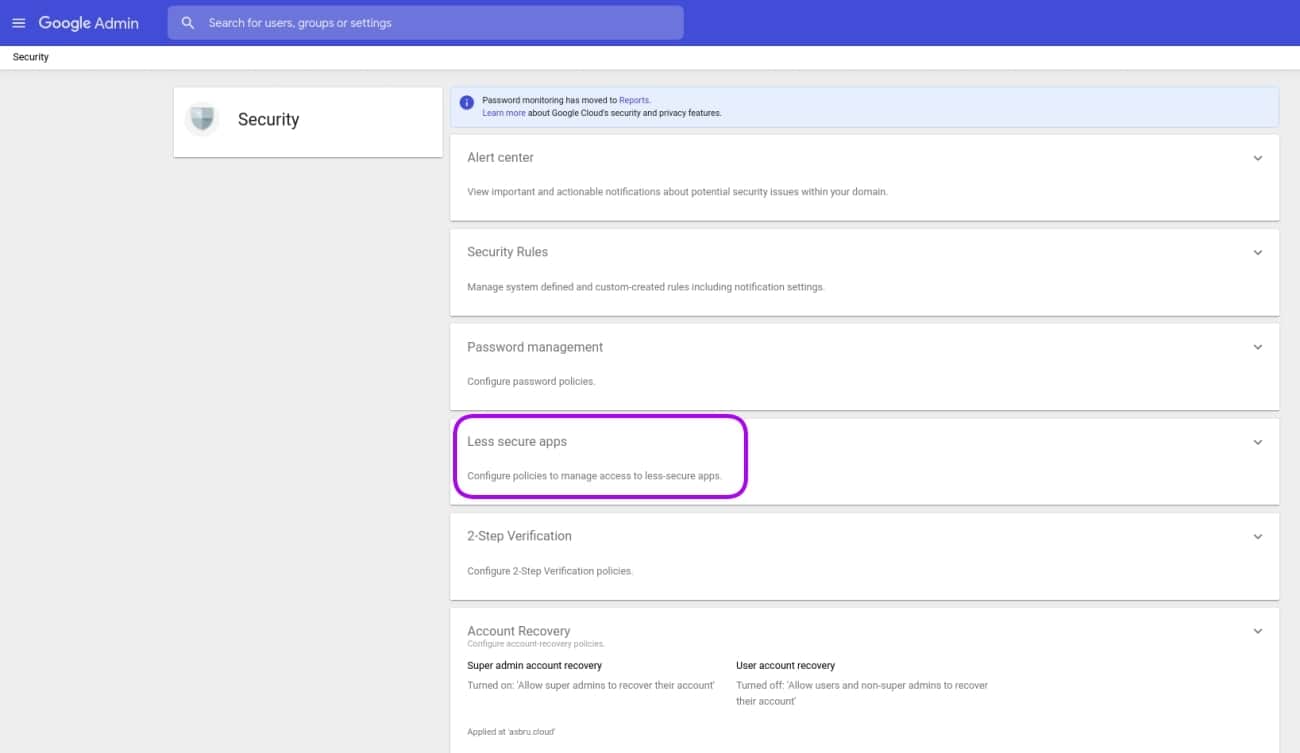Expand the Less secure apps section

[1258, 441]
